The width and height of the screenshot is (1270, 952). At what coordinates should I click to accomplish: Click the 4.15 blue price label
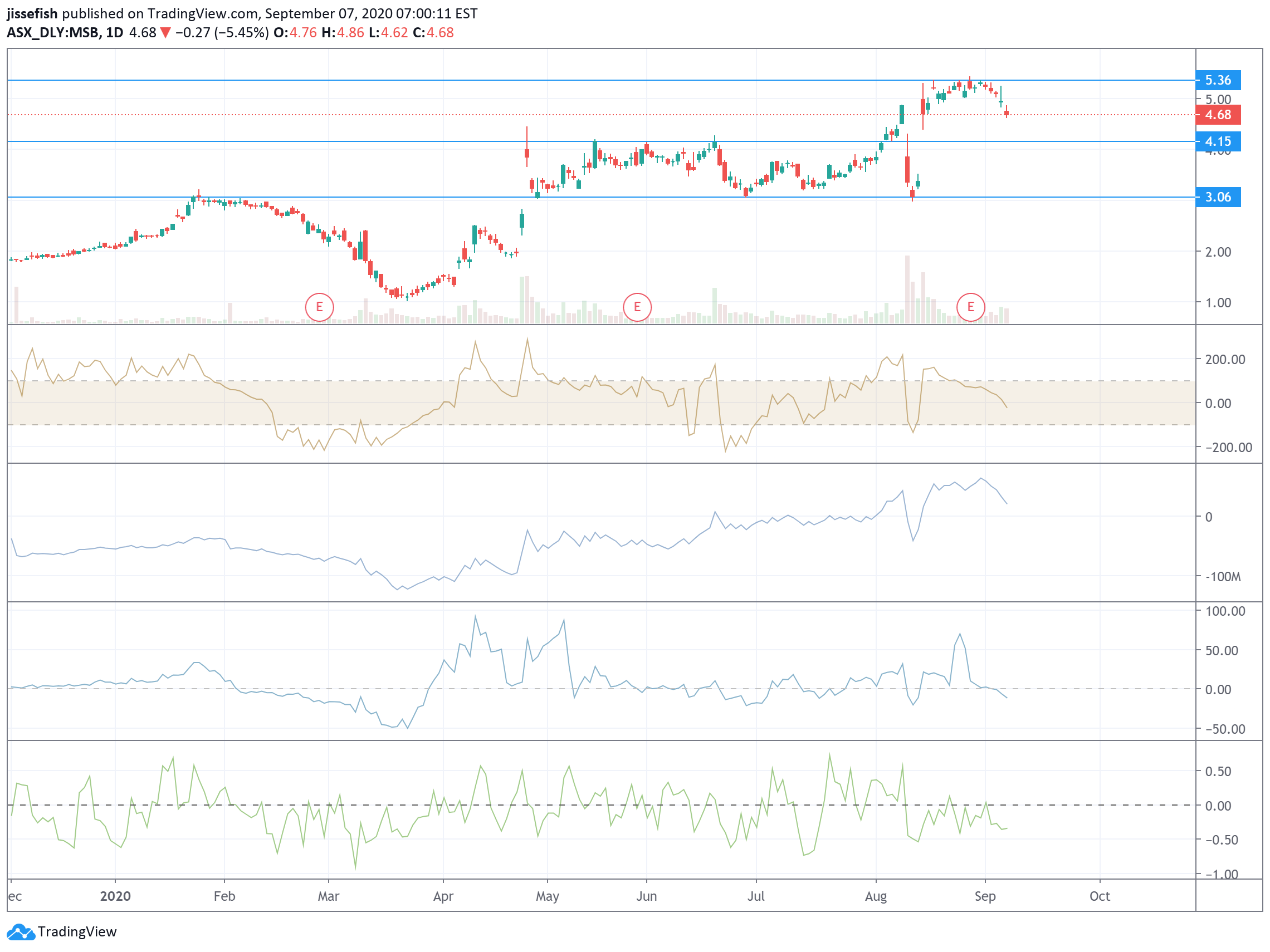[1218, 142]
